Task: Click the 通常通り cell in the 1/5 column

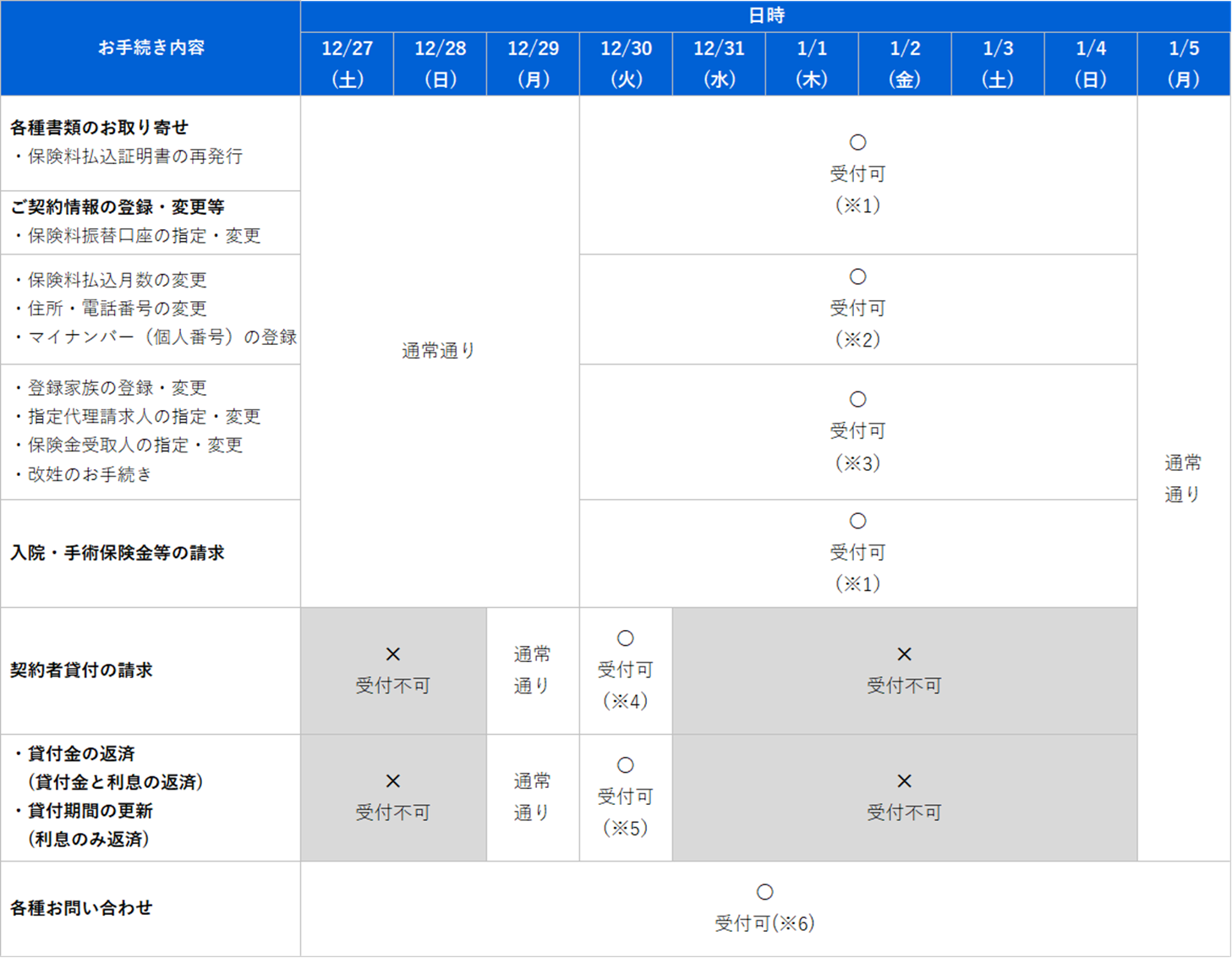Action: (x=1183, y=478)
